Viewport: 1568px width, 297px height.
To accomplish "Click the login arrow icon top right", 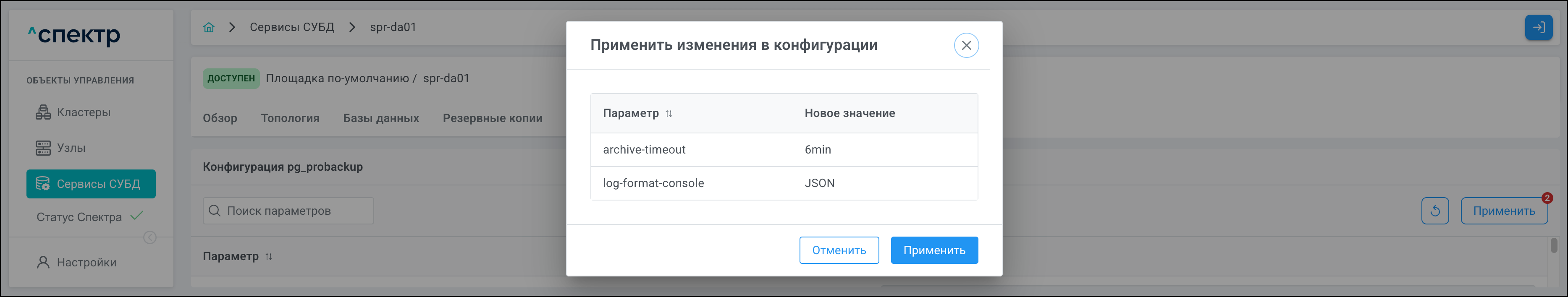I will click(1538, 27).
